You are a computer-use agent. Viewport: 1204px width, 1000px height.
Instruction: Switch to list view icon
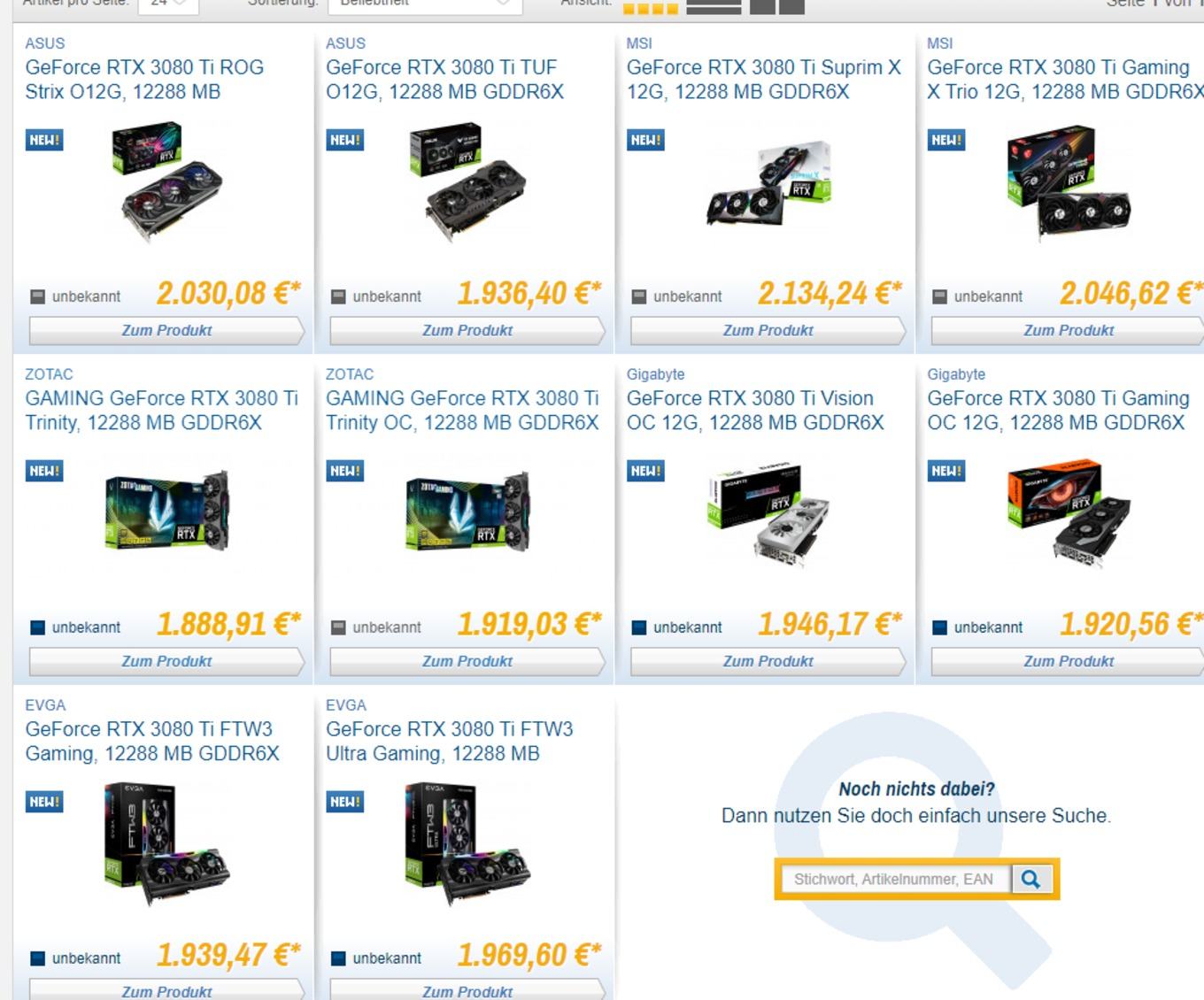[714, 7]
